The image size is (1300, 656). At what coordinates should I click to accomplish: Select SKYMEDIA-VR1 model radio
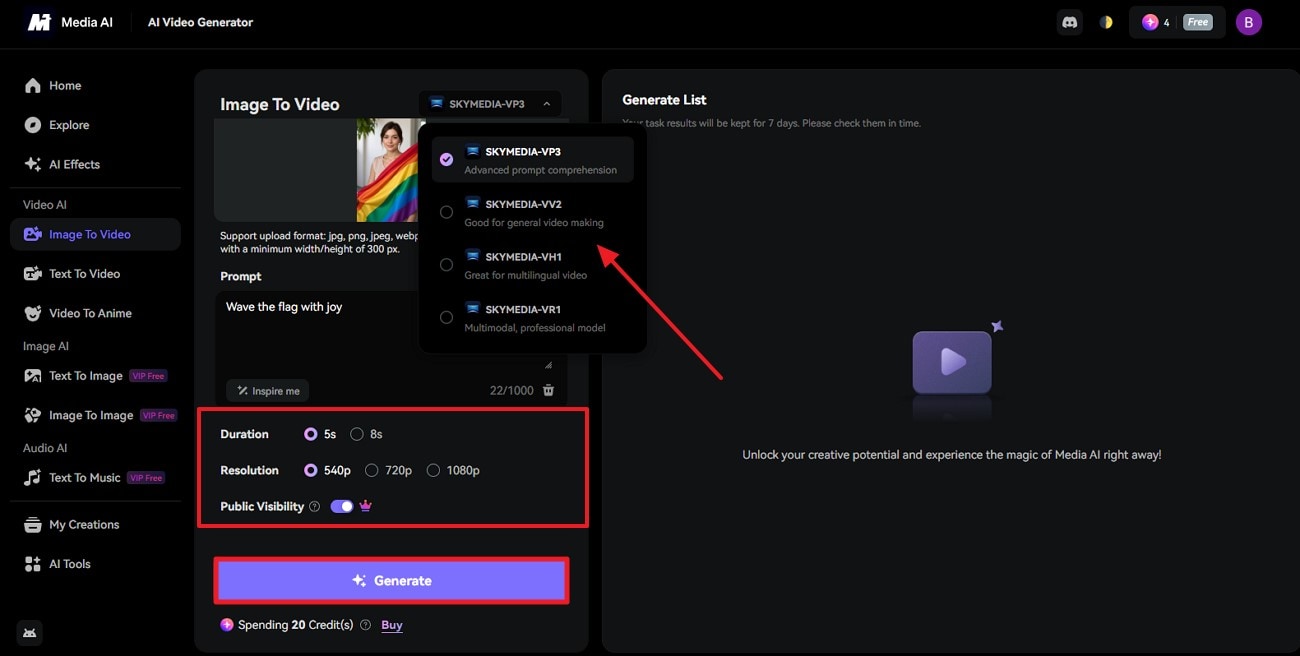click(446, 318)
